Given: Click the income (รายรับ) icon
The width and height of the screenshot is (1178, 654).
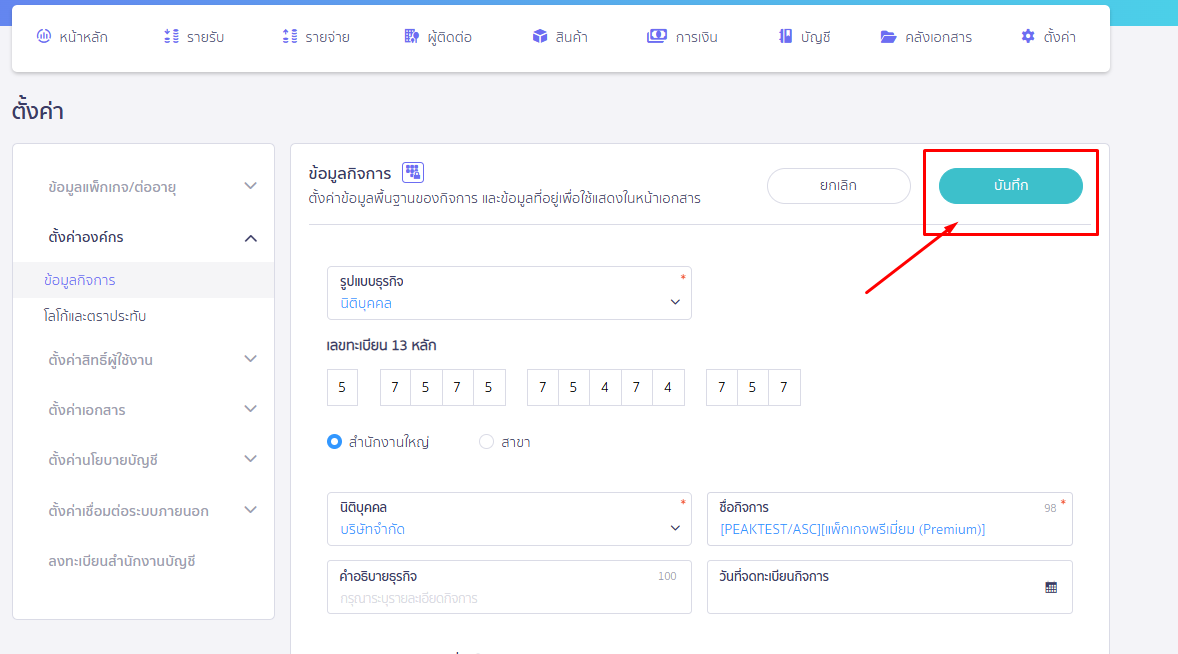Looking at the screenshot, I should [x=171, y=37].
